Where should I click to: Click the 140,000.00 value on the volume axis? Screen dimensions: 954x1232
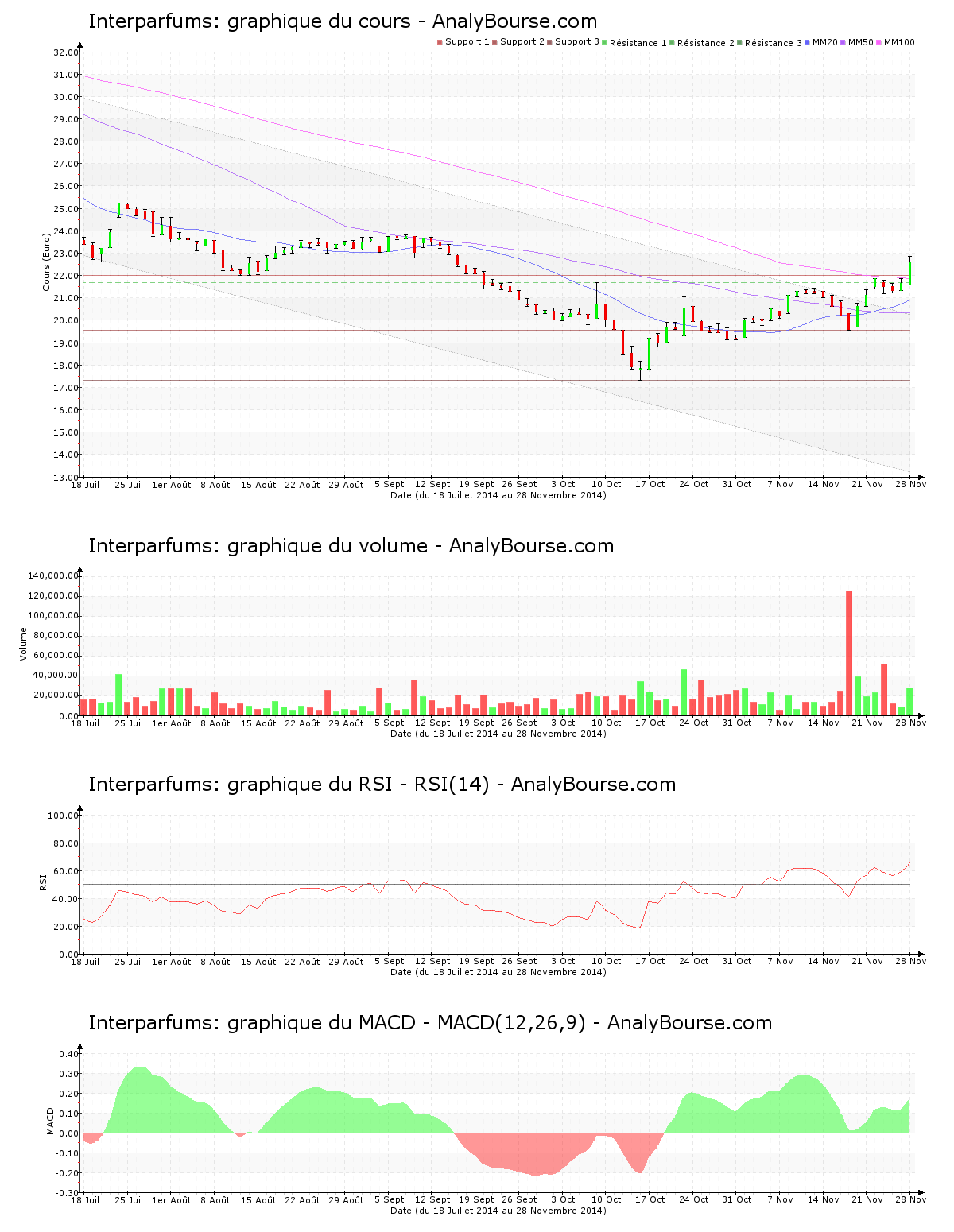coord(52,575)
